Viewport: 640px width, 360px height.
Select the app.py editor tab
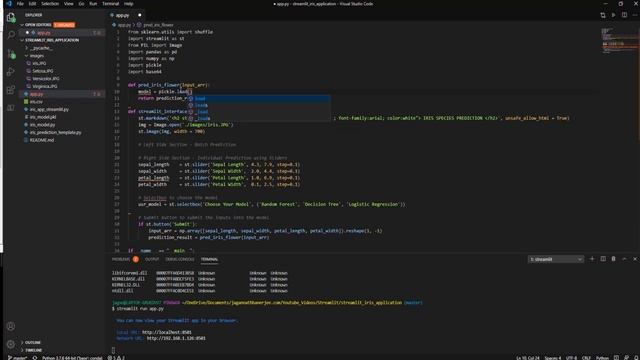(122, 15)
